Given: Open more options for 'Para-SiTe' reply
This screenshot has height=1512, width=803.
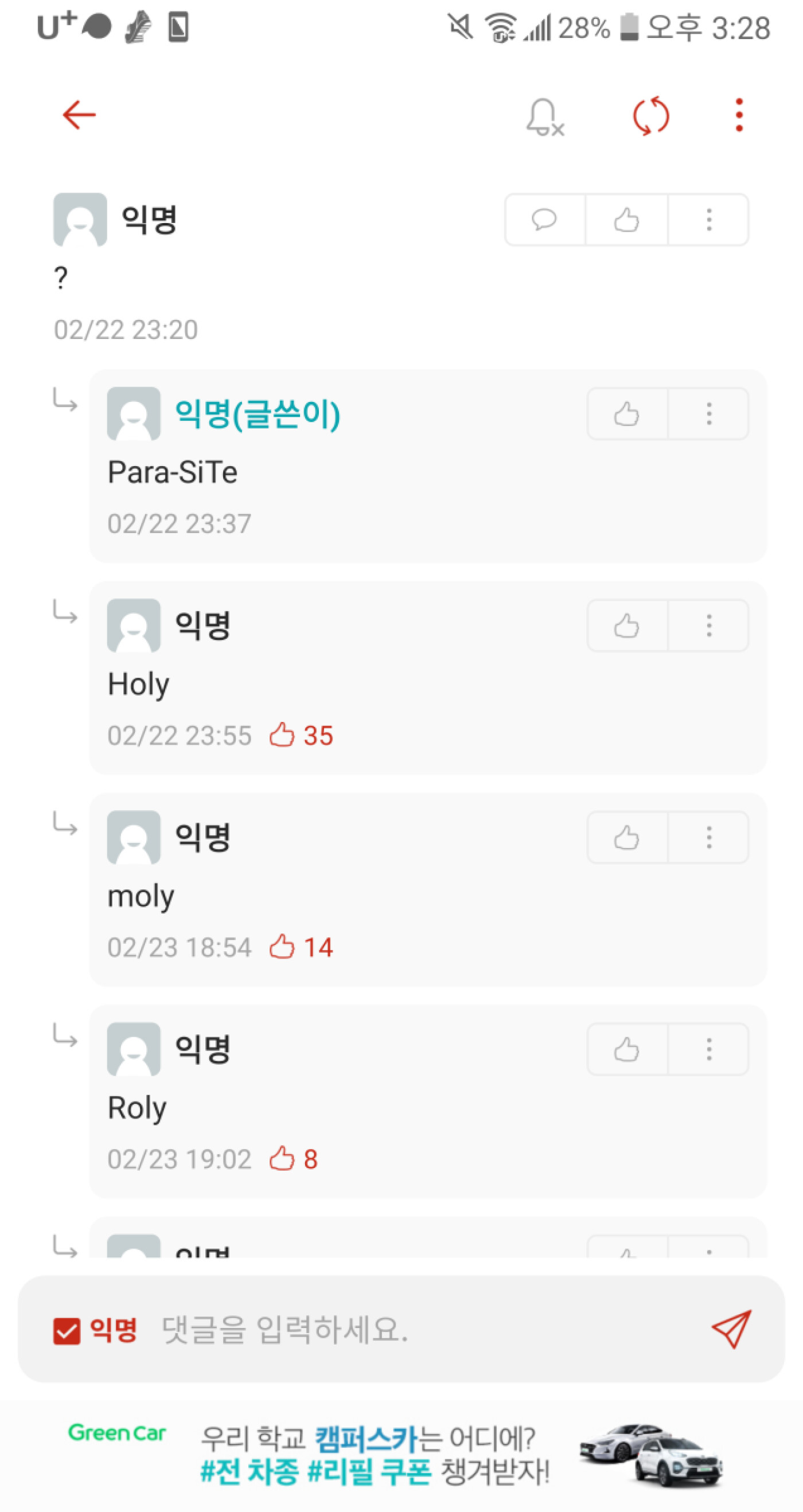Looking at the screenshot, I should [x=708, y=414].
